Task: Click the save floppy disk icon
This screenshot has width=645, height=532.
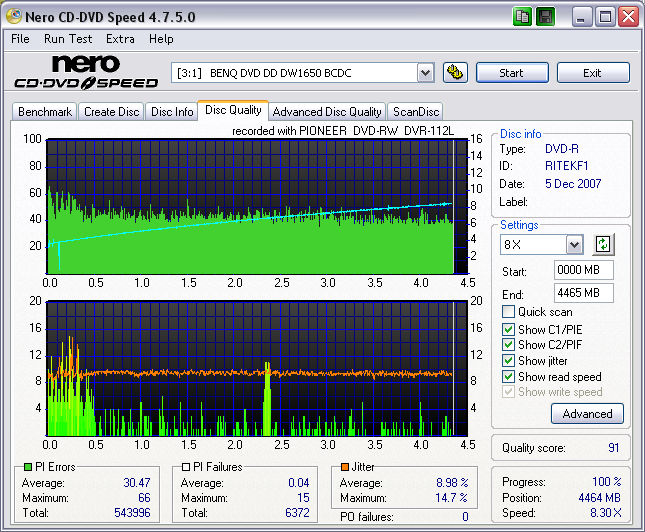Action: pos(545,17)
